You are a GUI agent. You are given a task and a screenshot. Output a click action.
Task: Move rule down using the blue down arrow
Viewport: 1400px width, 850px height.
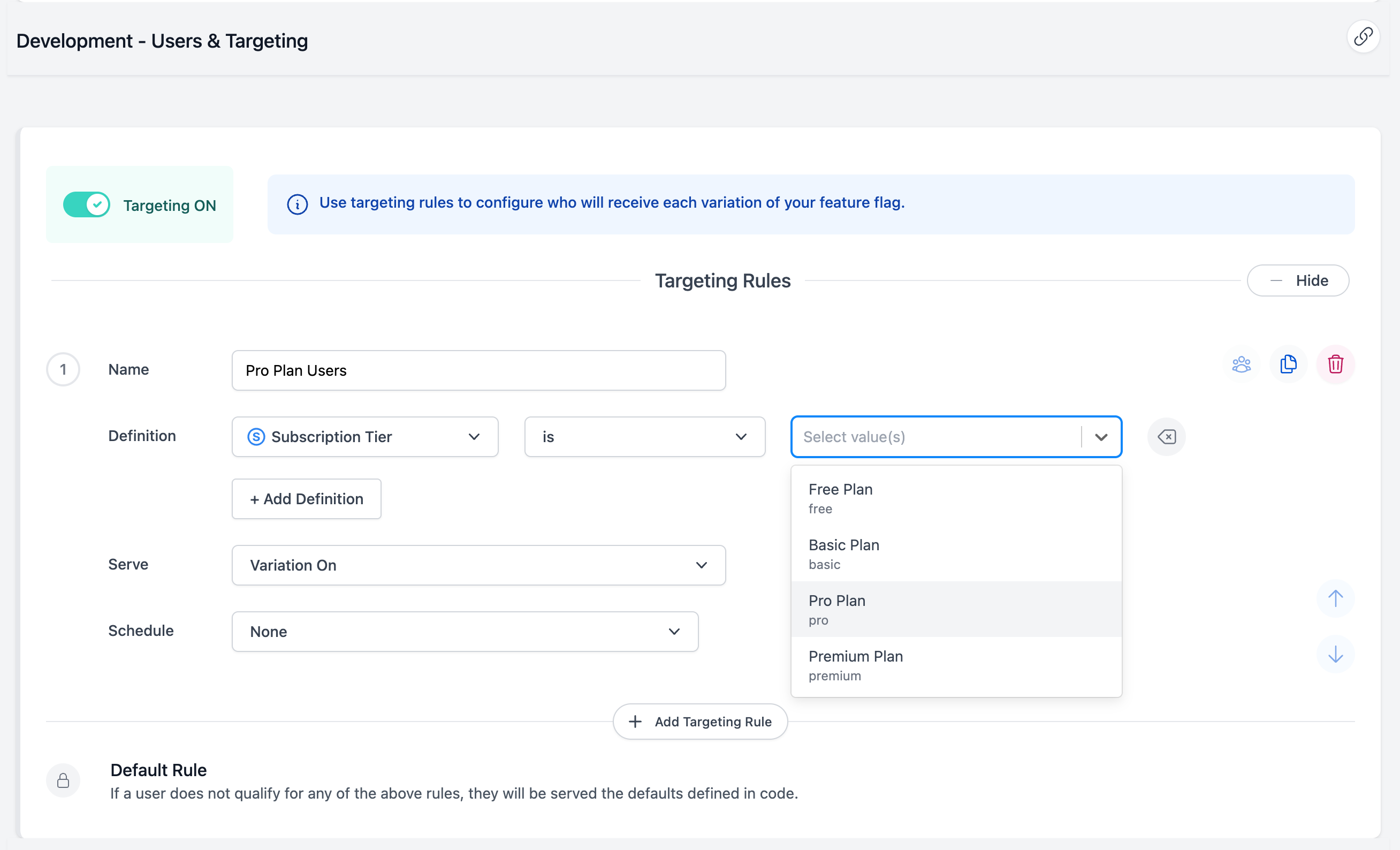pyautogui.click(x=1336, y=654)
